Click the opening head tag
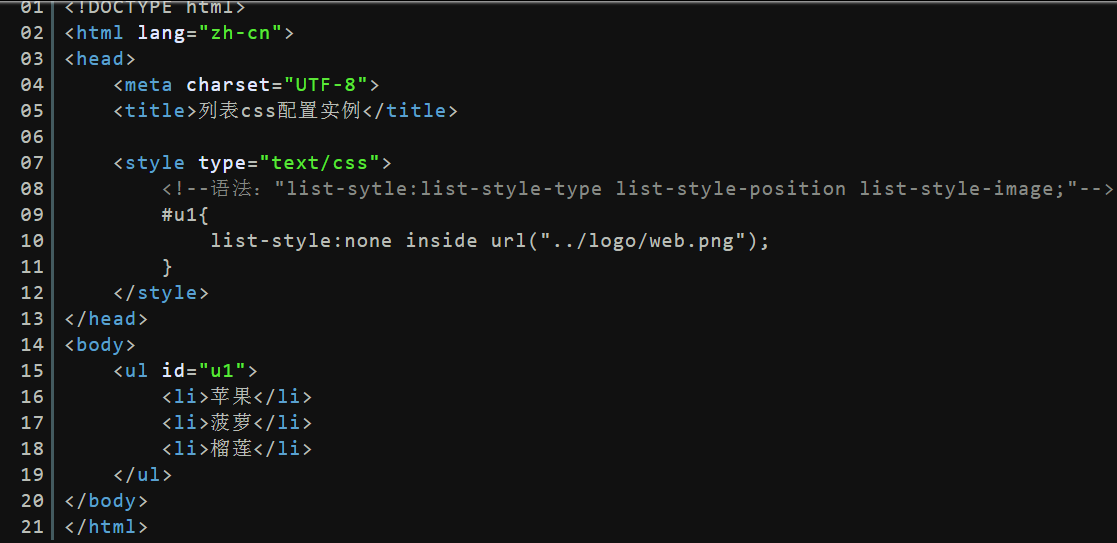Screen dimensions: 1117x543 tap(100, 58)
